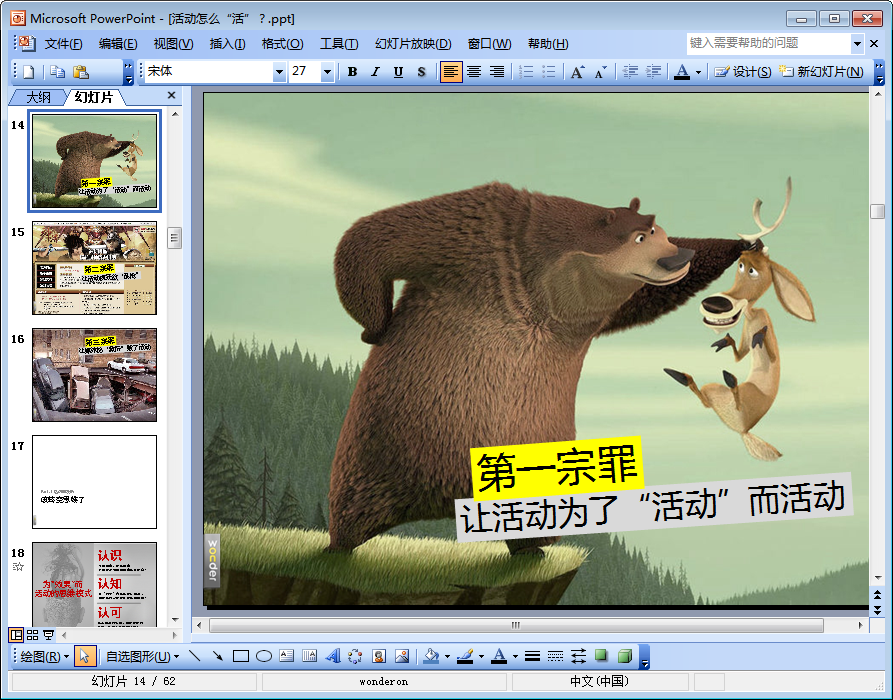The image size is (893, 700).
Task: Switch to the 大纲 Outline tab
Action: (38, 97)
